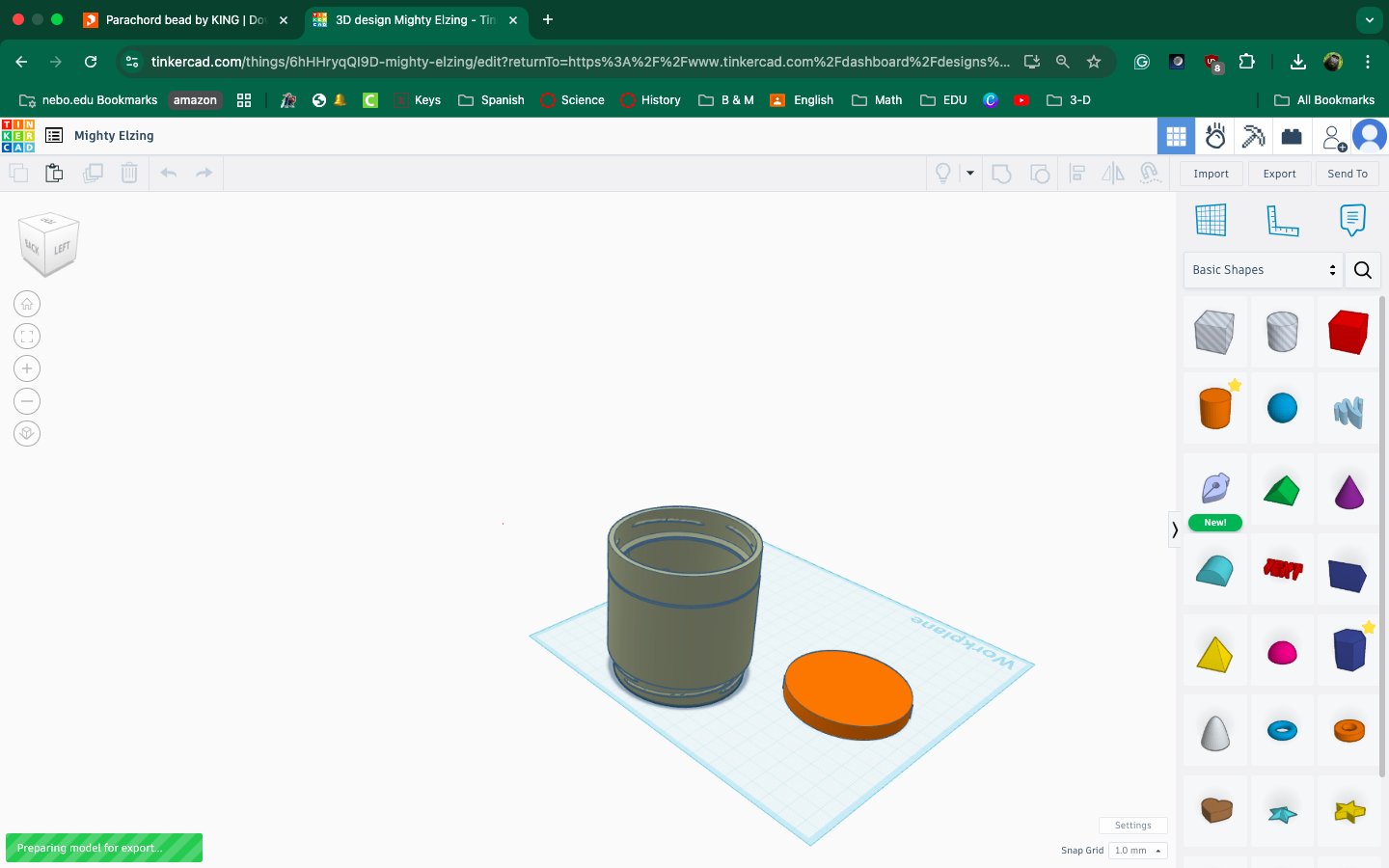Screen dimensions: 1389x868
Task: Click the view cube
Action: (x=48, y=243)
